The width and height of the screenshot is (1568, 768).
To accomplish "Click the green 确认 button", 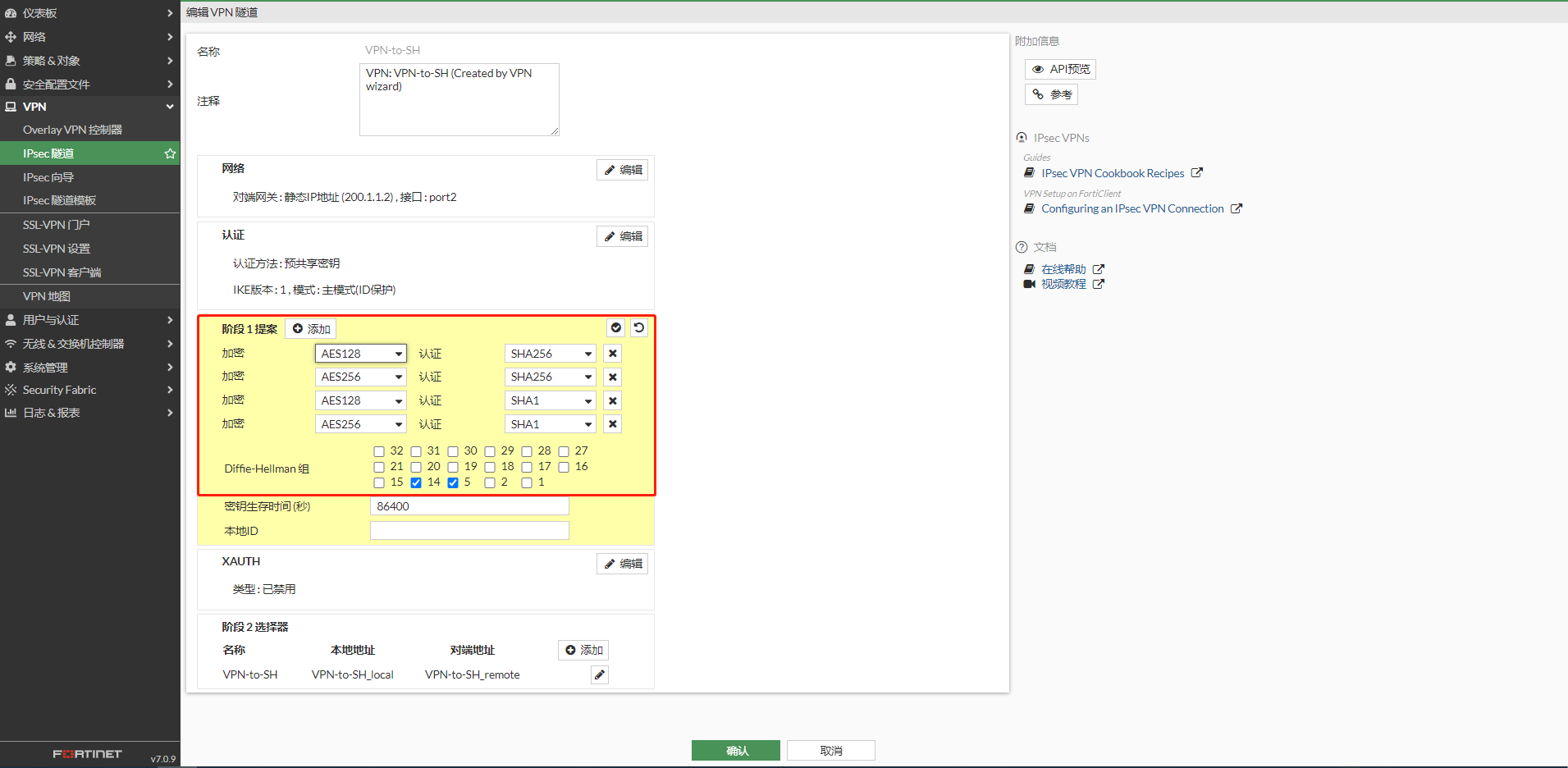I will pyautogui.click(x=735, y=750).
